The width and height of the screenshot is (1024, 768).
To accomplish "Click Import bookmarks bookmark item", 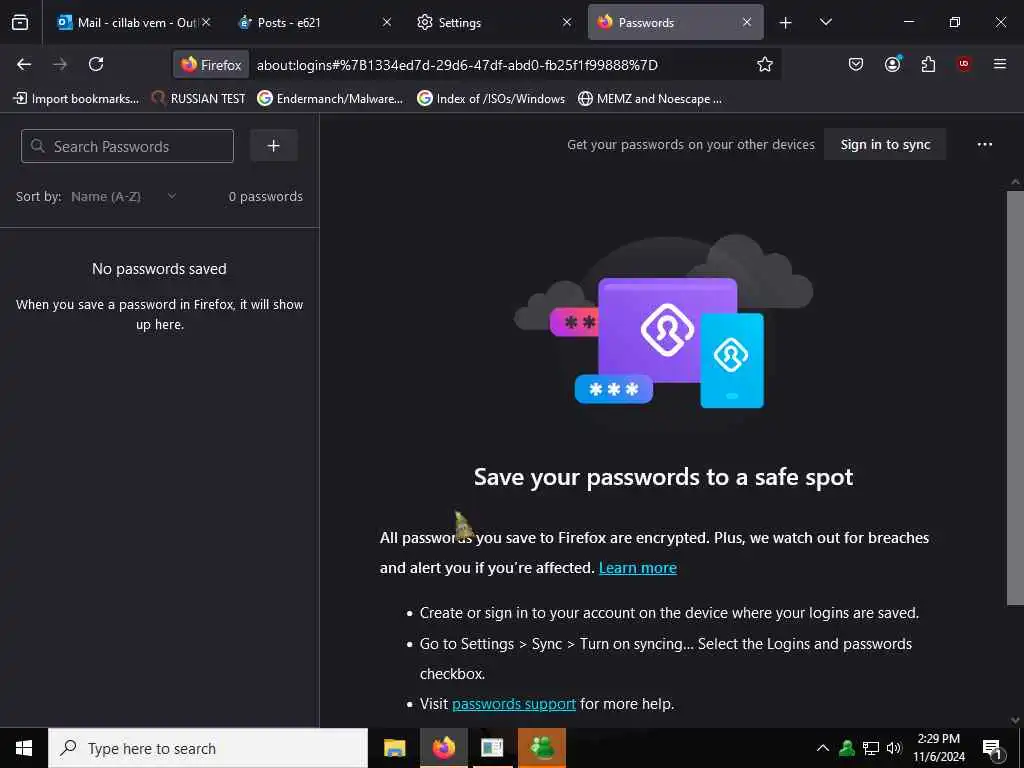I will (x=76, y=99).
